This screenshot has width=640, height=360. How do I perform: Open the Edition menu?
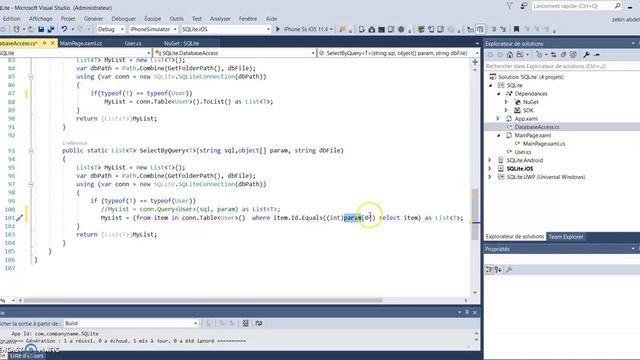click(11, 19)
